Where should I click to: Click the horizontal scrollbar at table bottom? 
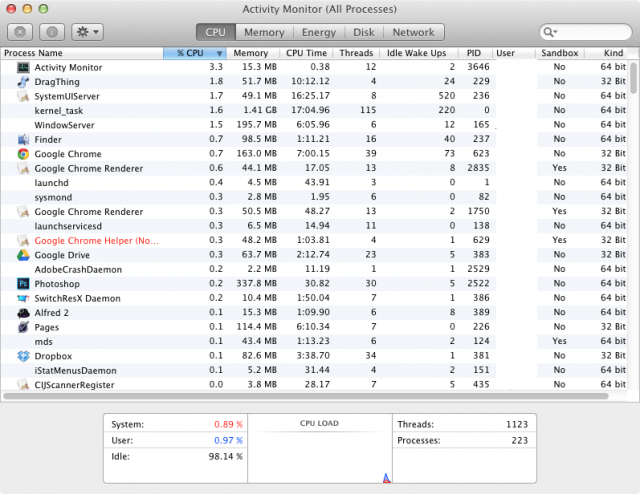tap(306, 396)
